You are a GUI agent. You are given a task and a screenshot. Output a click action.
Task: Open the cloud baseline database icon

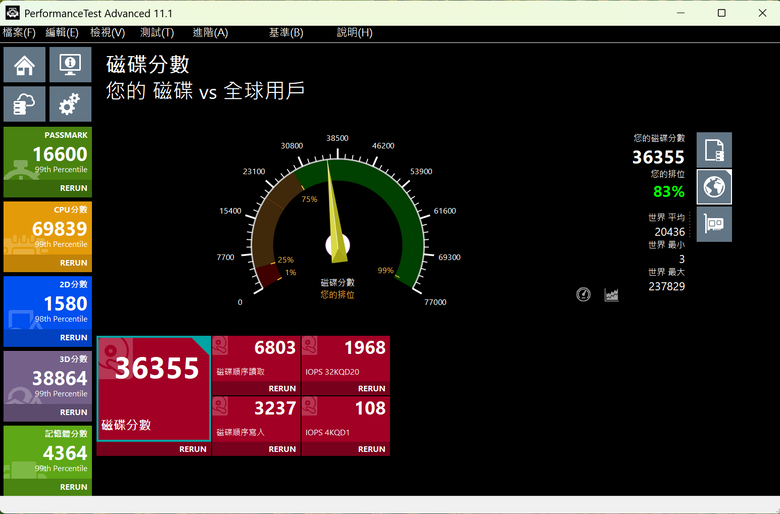click(24, 104)
